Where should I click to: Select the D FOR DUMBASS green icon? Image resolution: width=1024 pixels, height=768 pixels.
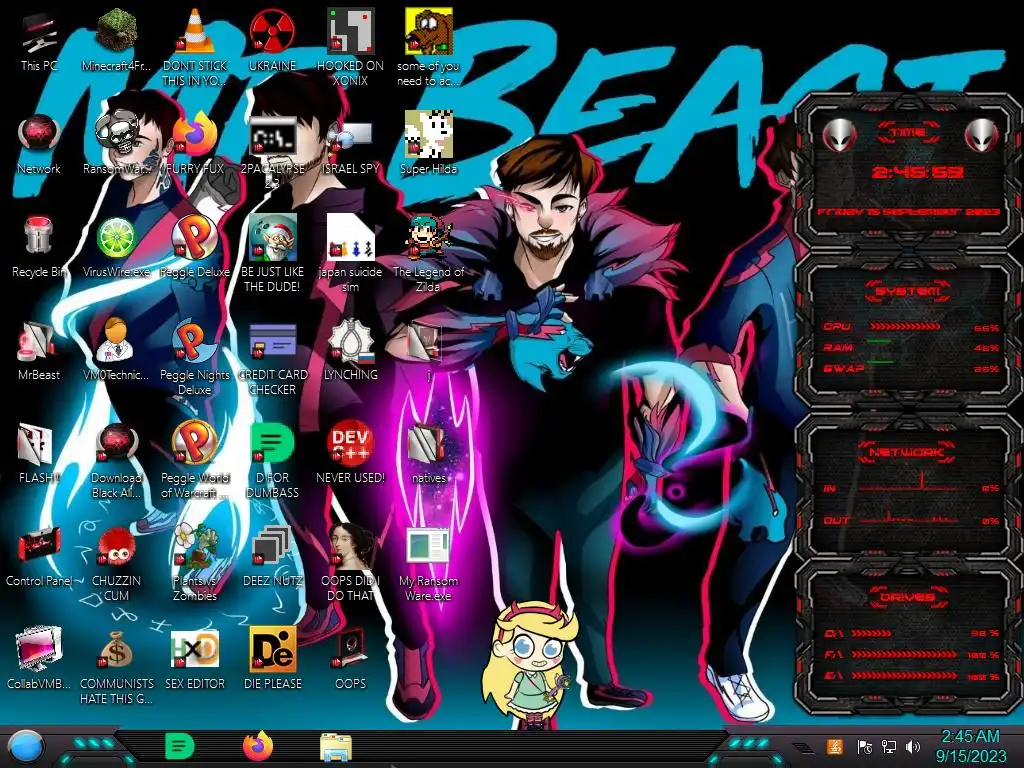point(272,443)
